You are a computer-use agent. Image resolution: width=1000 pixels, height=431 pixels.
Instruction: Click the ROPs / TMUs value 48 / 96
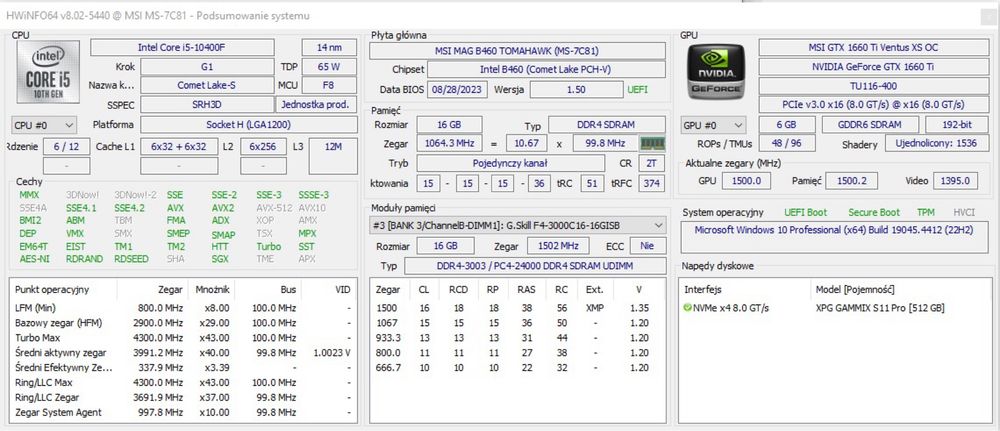pos(787,143)
